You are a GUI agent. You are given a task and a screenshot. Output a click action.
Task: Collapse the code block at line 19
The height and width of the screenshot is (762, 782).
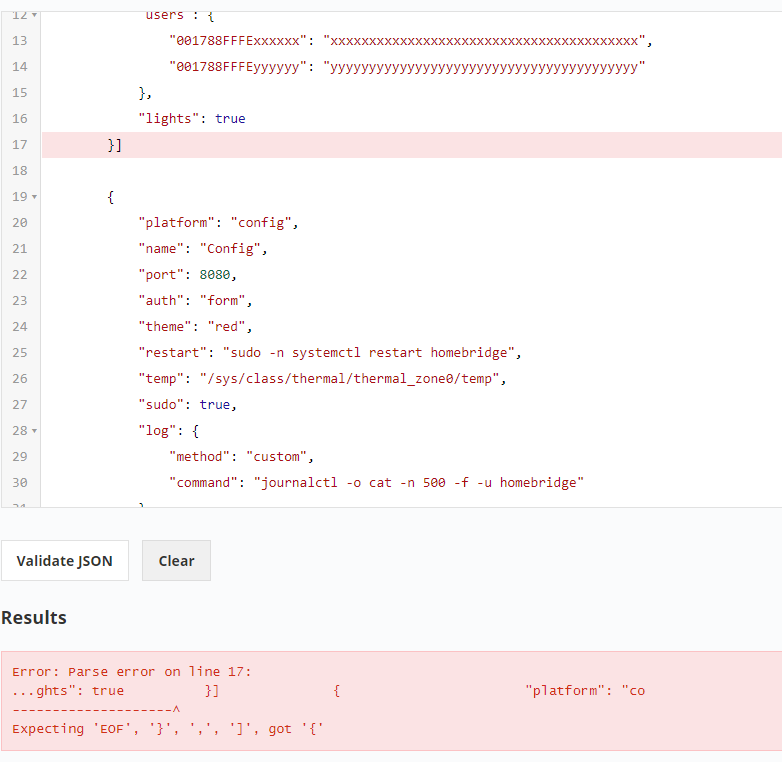(35, 197)
